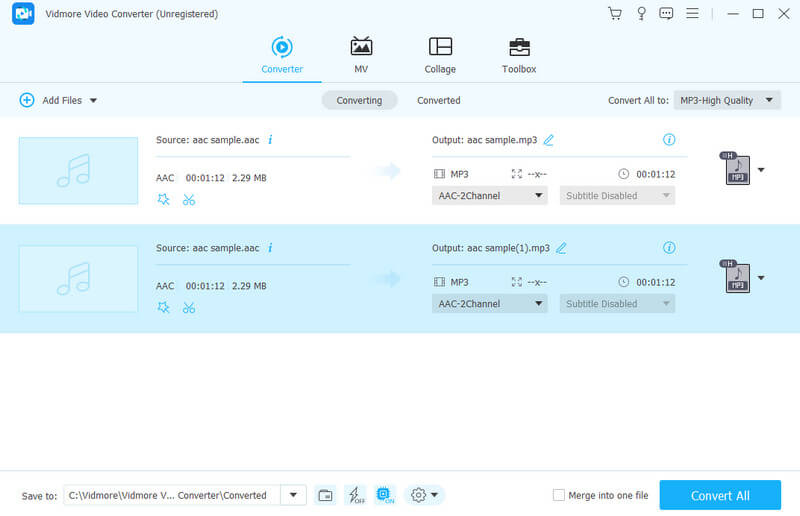Enable the Merge into one file checkbox
Screen dimensions: 800x516
pyautogui.click(x=559, y=495)
